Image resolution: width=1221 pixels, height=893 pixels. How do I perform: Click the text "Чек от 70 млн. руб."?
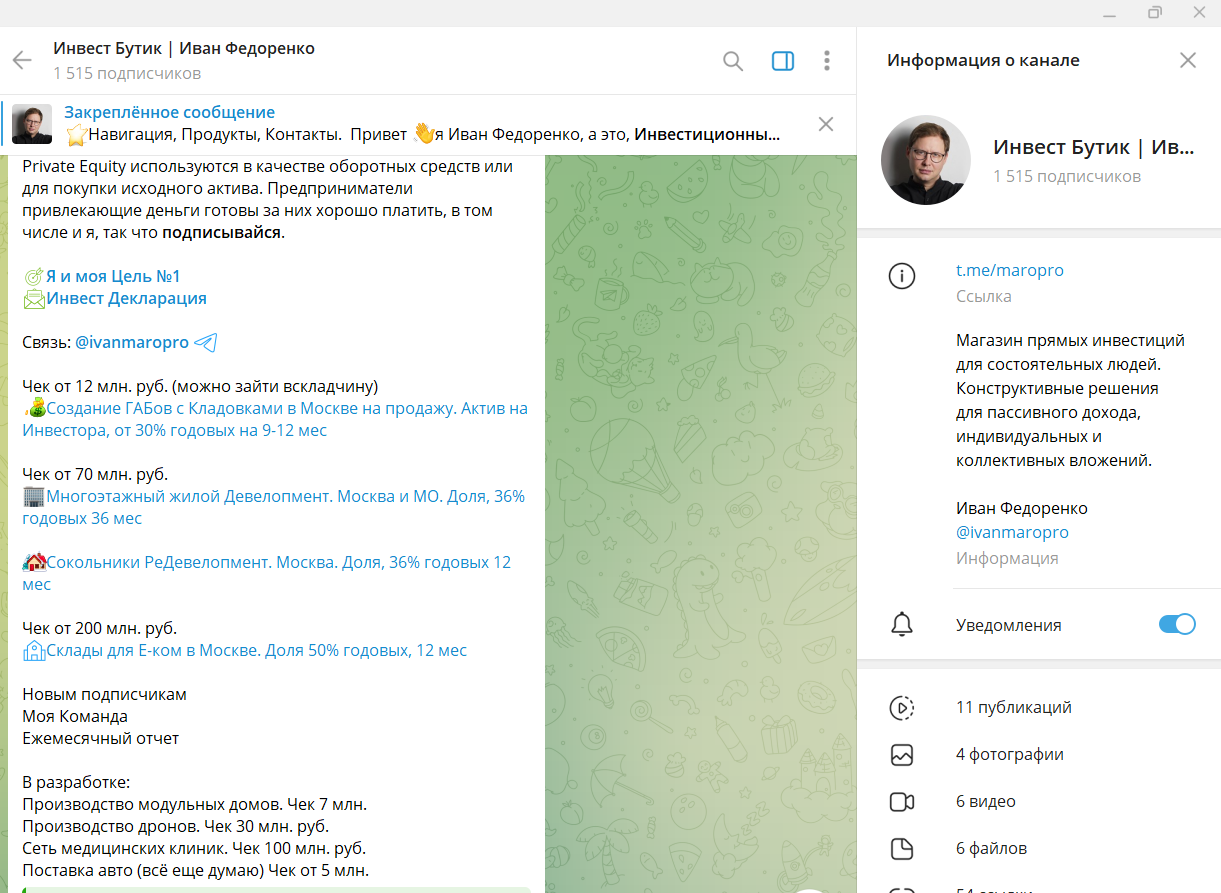pyautogui.click(x=95, y=474)
